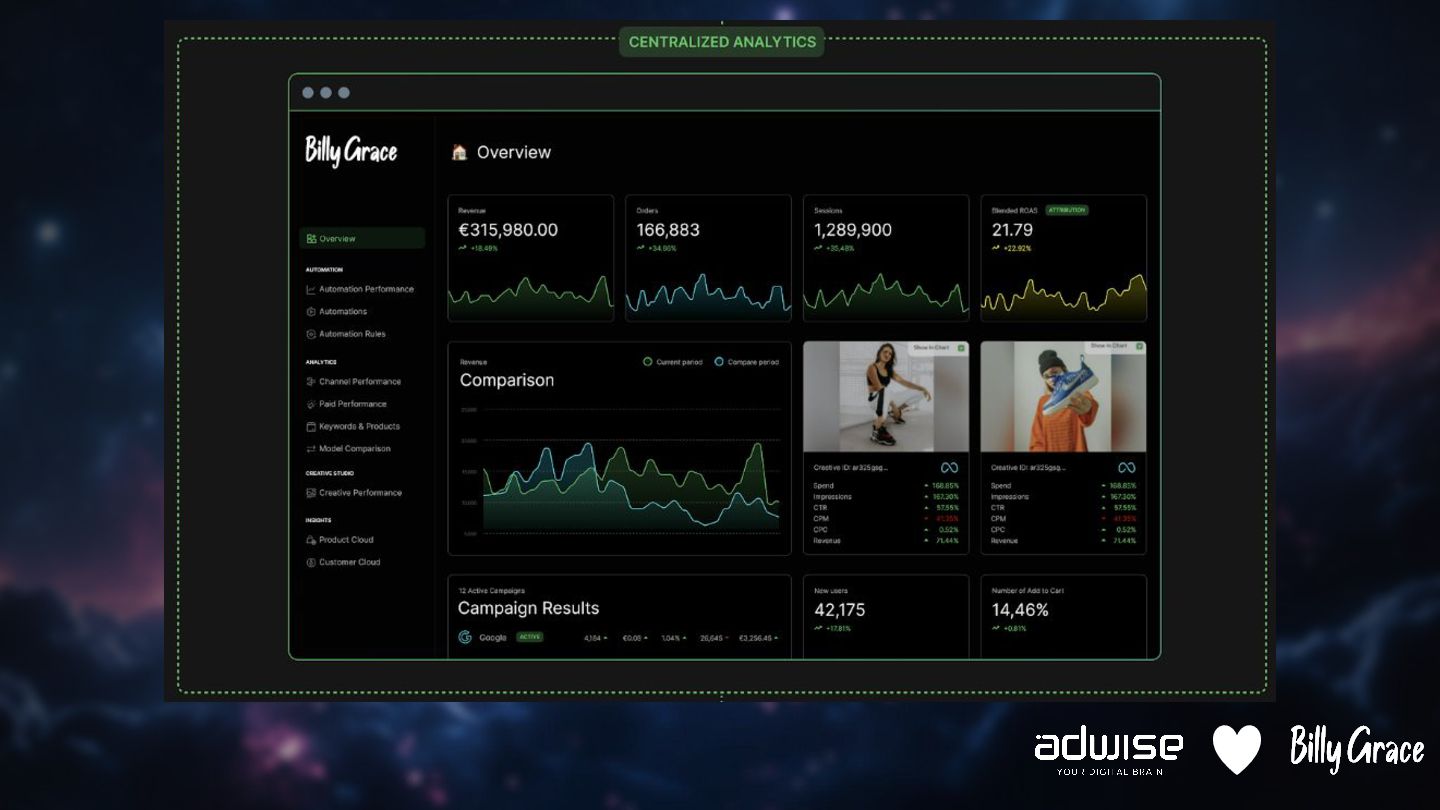Click the trend arrow under Blended ROAS
Viewport: 1440px width, 810px height.
(996, 248)
